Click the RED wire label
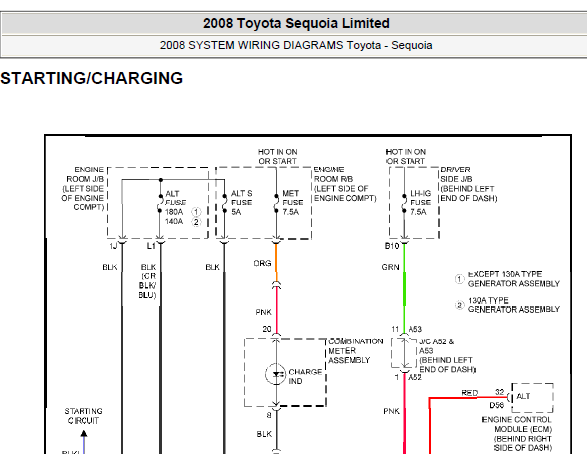 tap(469, 393)
